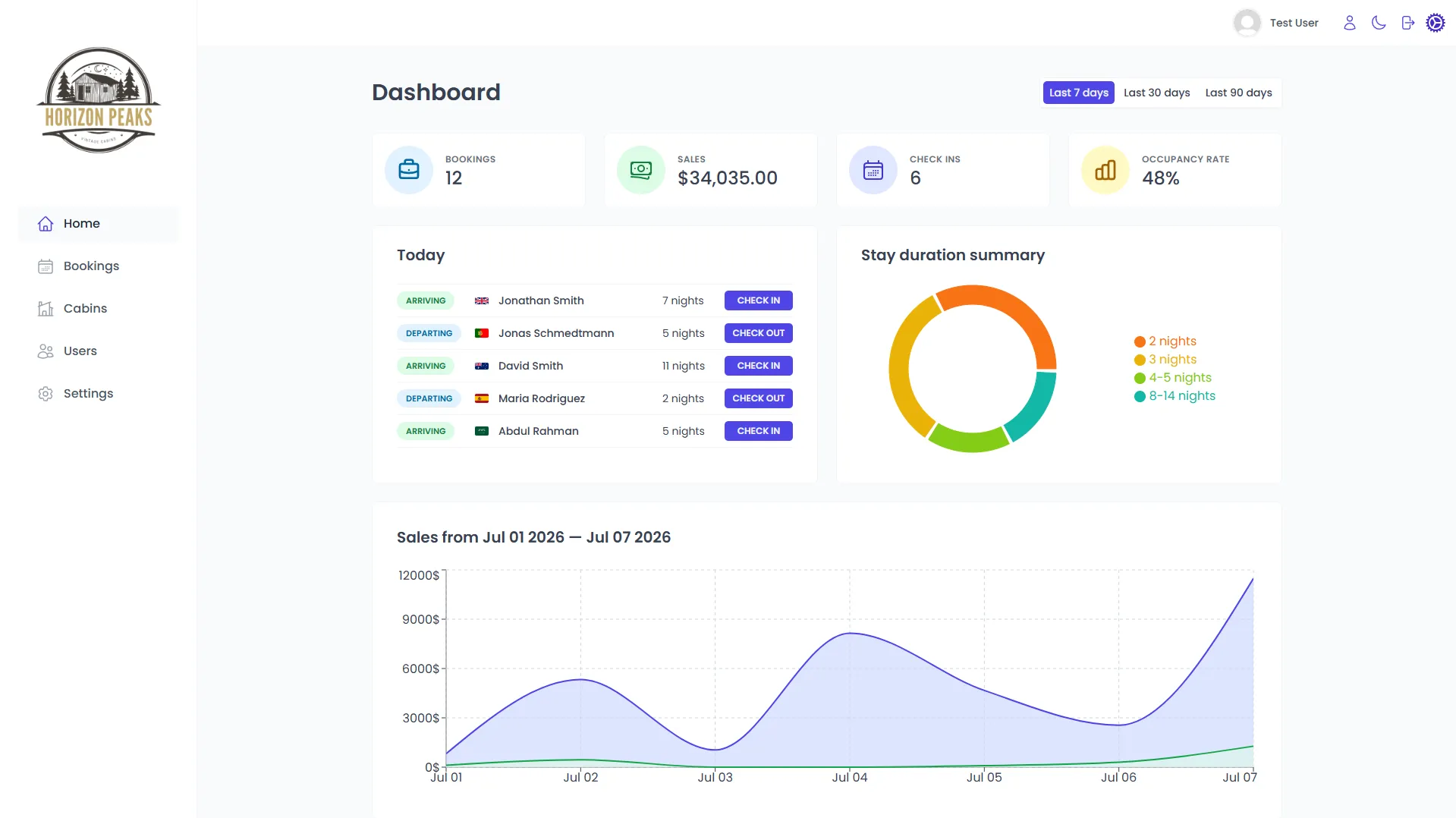
Task: Click the Check ins calendar stat icon
Action: 873,170
